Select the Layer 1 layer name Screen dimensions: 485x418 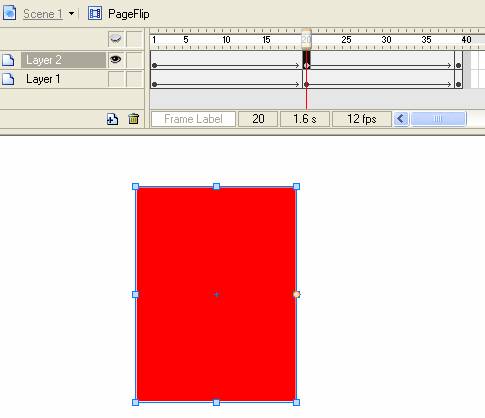coord(43,79)
